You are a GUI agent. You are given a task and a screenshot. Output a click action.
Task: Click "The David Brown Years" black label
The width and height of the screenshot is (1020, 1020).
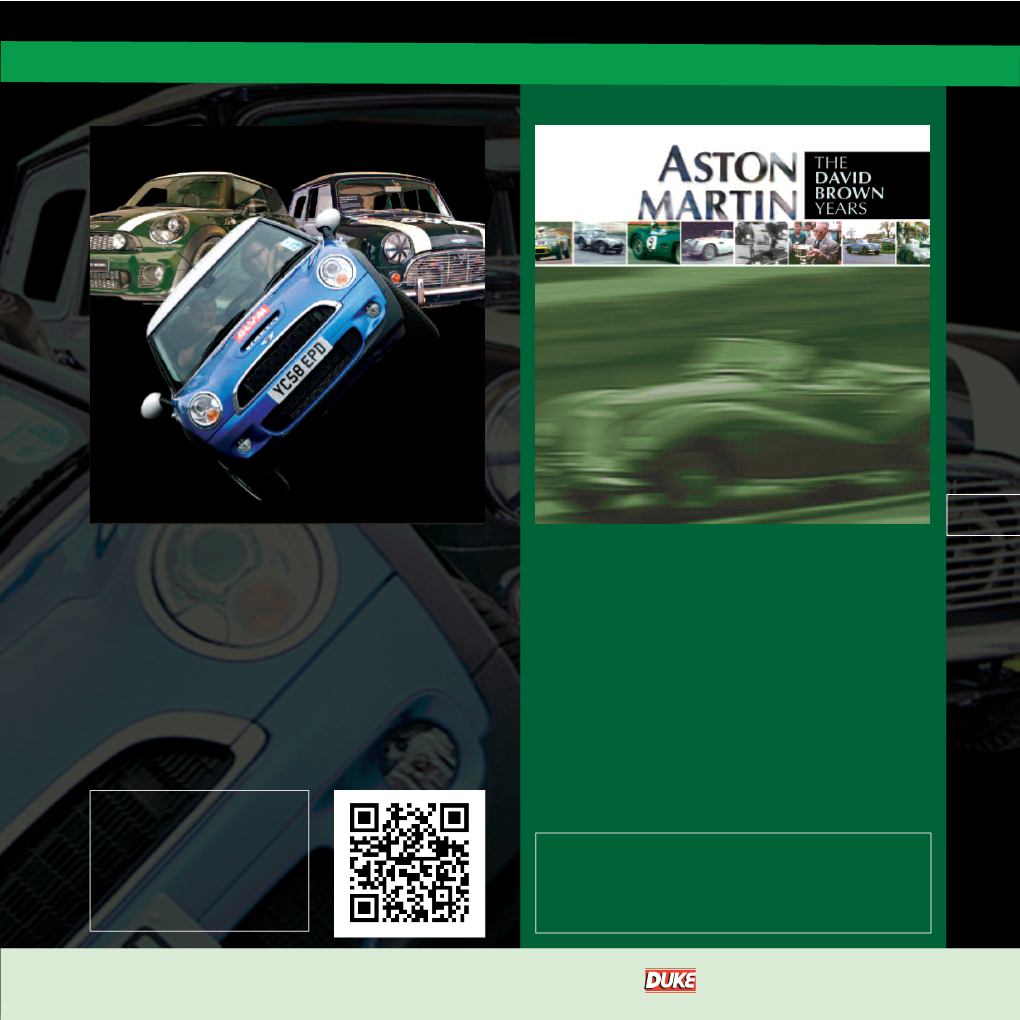coord(866,185)
